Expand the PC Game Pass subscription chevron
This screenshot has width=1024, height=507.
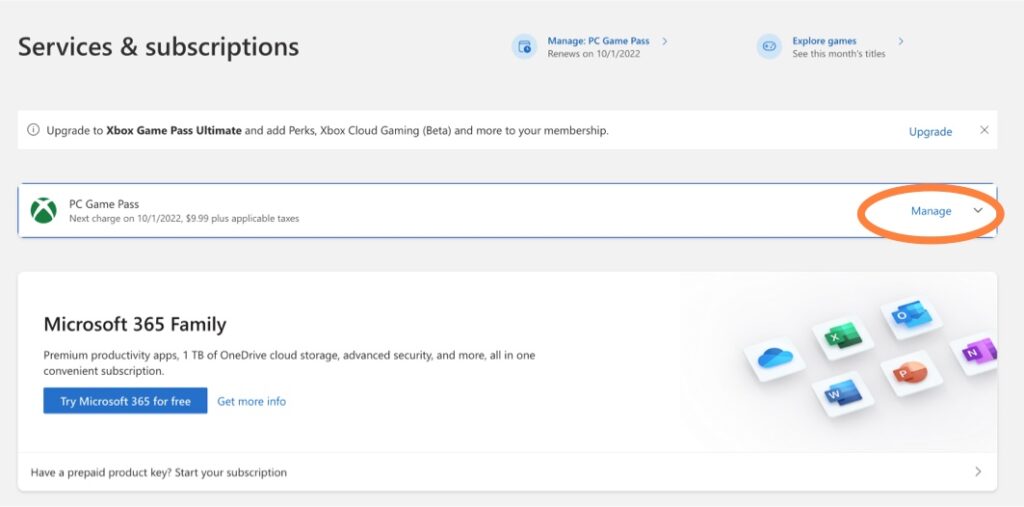coord(978,210)
